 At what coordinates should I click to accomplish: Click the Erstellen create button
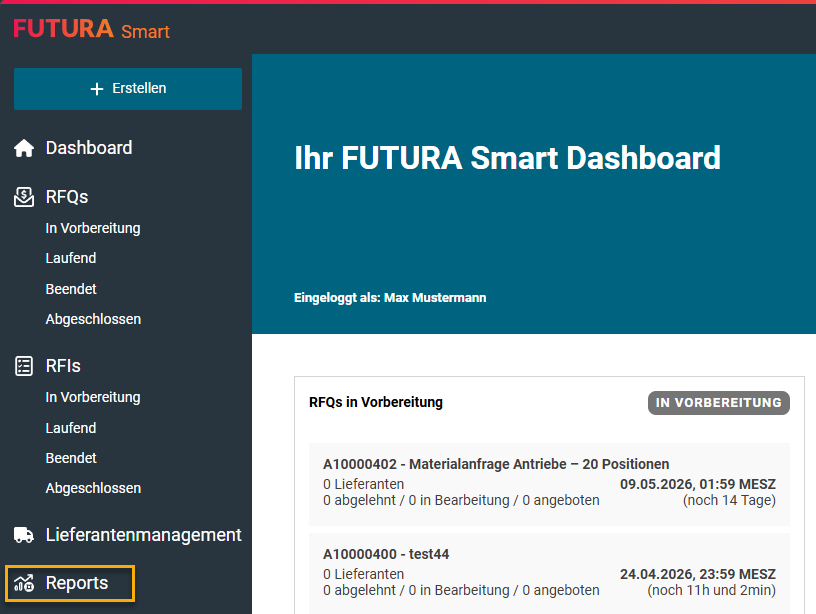pos(128,88)
